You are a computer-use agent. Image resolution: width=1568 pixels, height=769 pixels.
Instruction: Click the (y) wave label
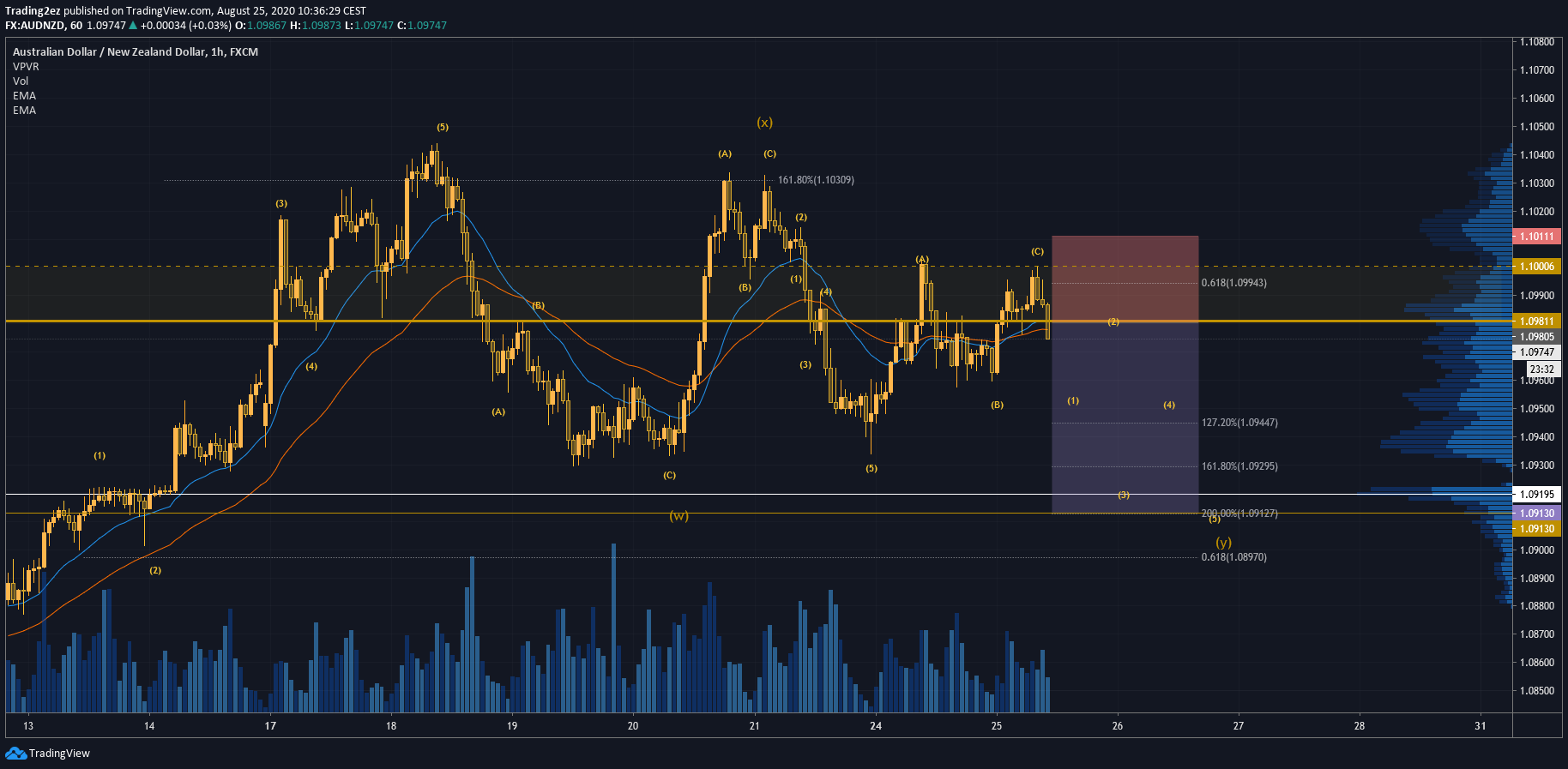coord(1223,543)
